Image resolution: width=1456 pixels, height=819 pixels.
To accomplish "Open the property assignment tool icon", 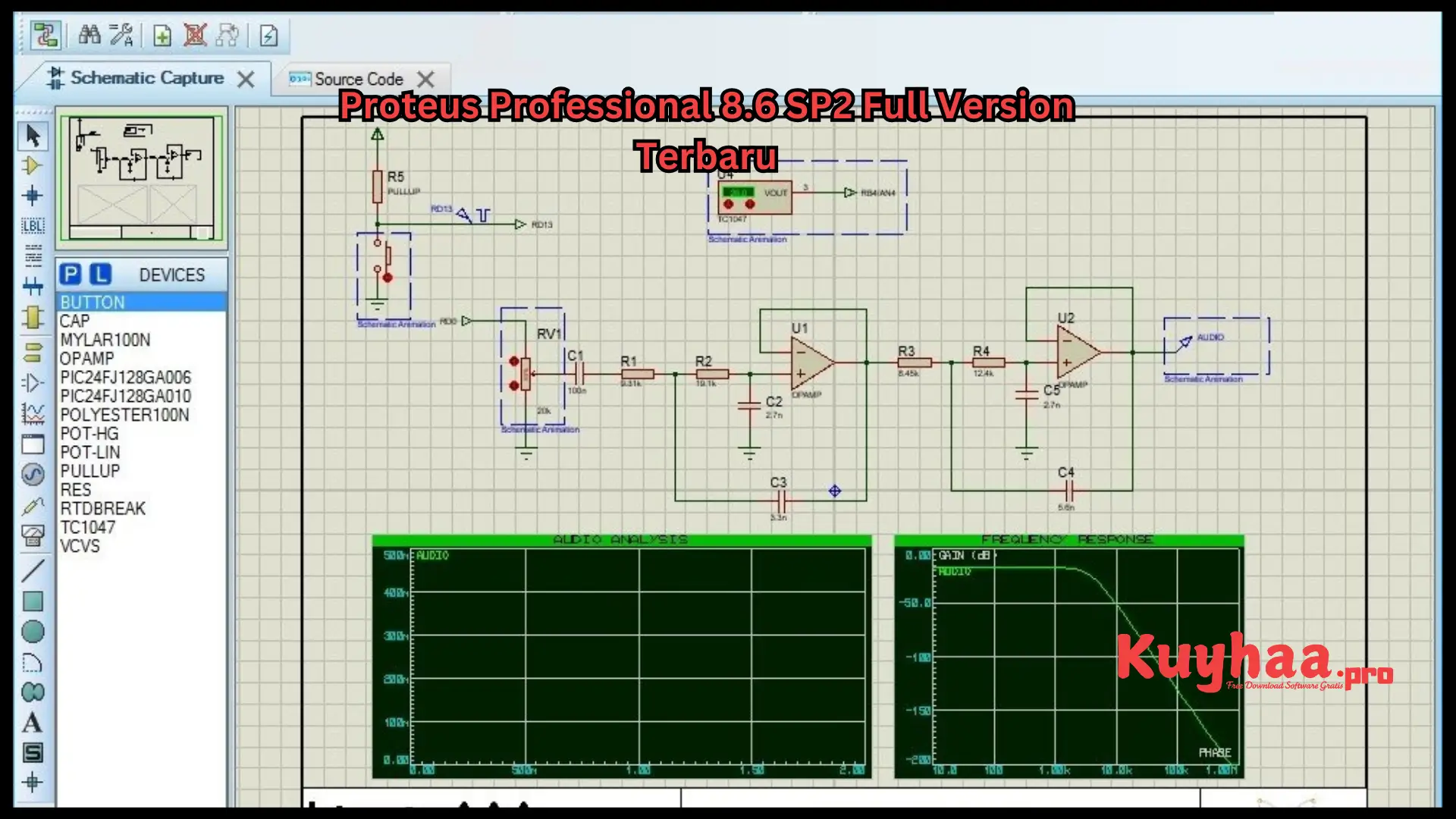I will pos(122,34).
